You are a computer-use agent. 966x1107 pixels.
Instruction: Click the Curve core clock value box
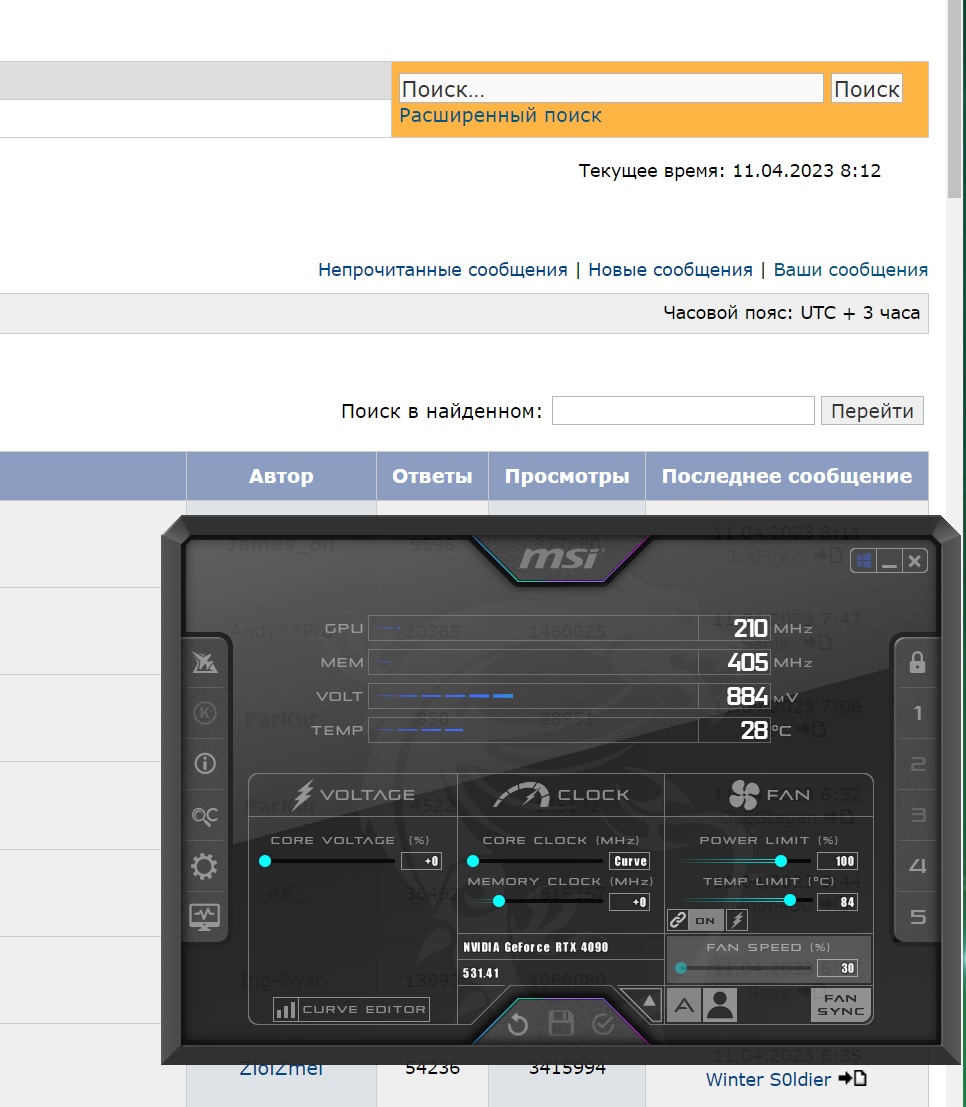[x=629, y=861]
